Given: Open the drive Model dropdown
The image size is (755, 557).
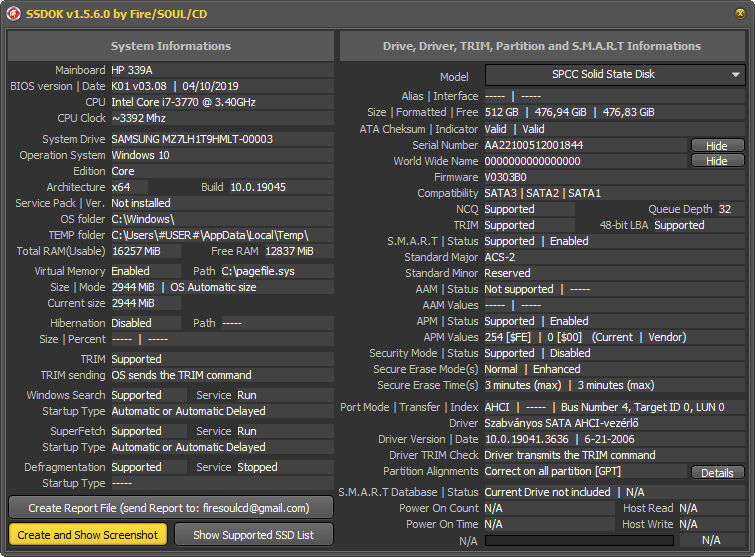Looking at the screenshot, I should [615, 75].
